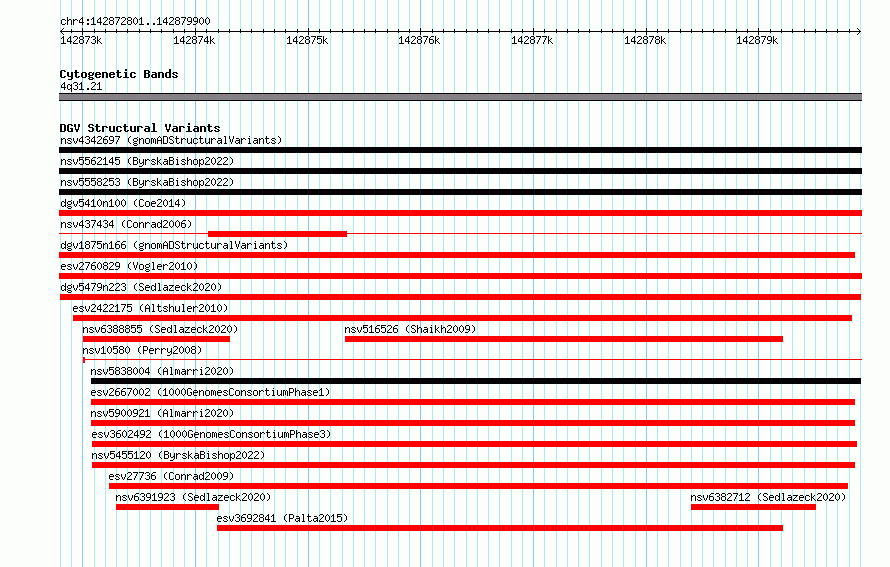
Task: Click the red bar under esv3692841
Action: [x=500, y=528]
